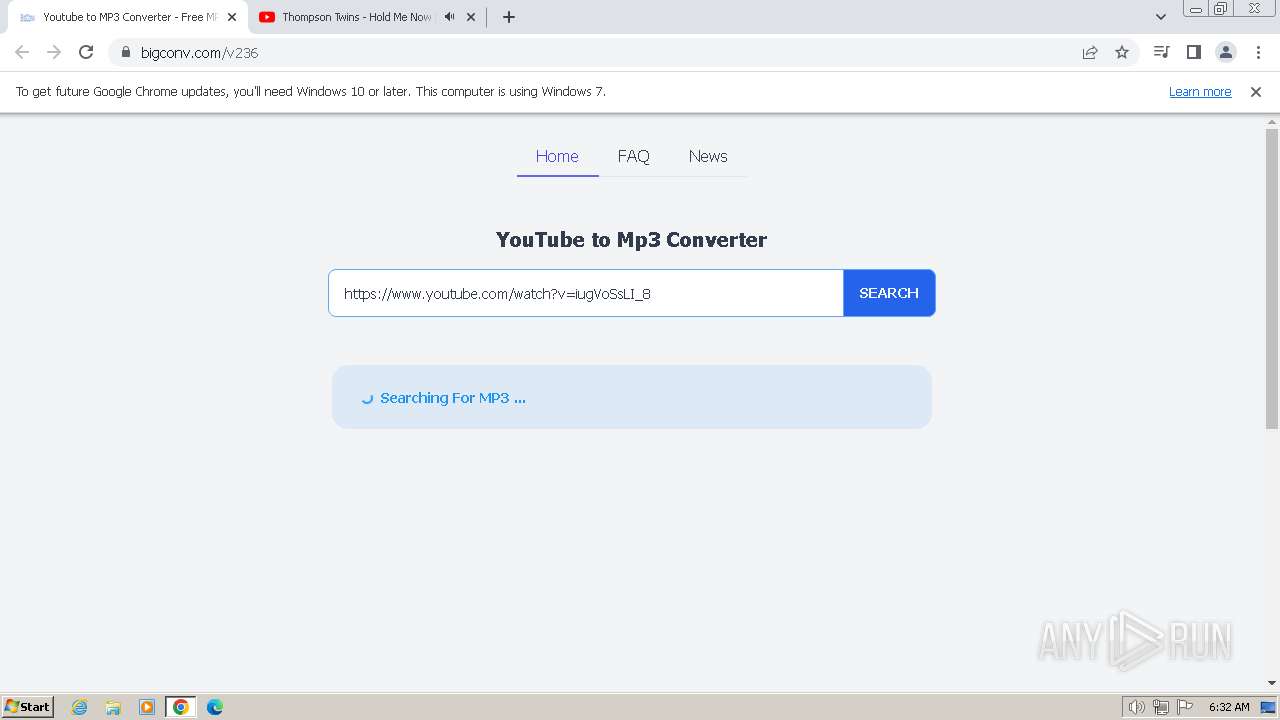Open the Home navigation tab

click(557, 156)
